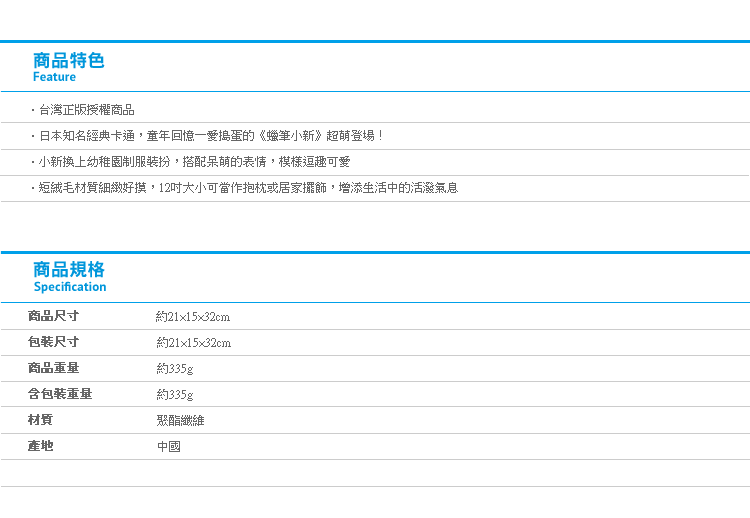Select the 商品重量 row label
This screenshot has height=518, width=750.
click(53, 368)
